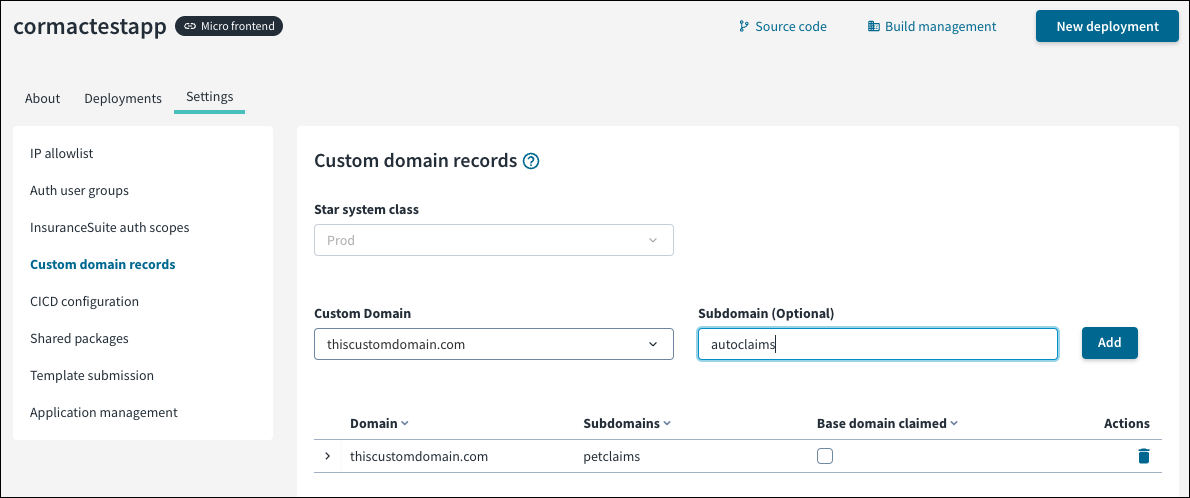Viewport: 1190px width, 498px height.
Task: Open Application management settings
Action: point(104,412)
